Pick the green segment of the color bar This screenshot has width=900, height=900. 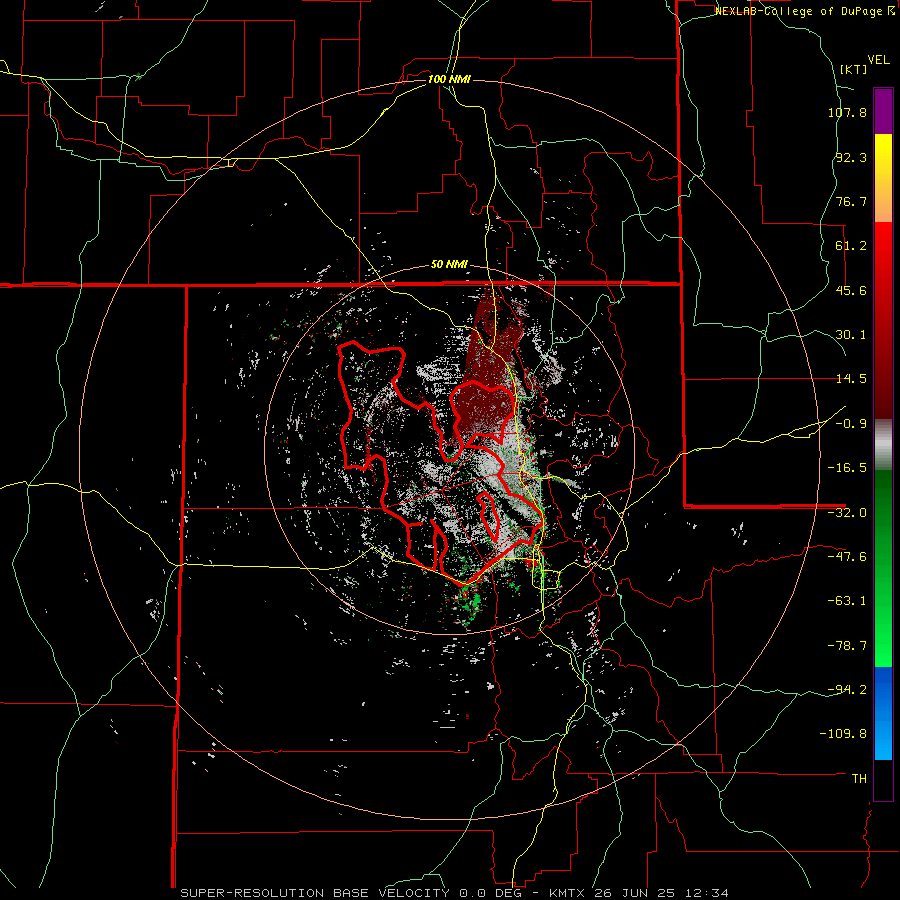click(x=883, y=568)
